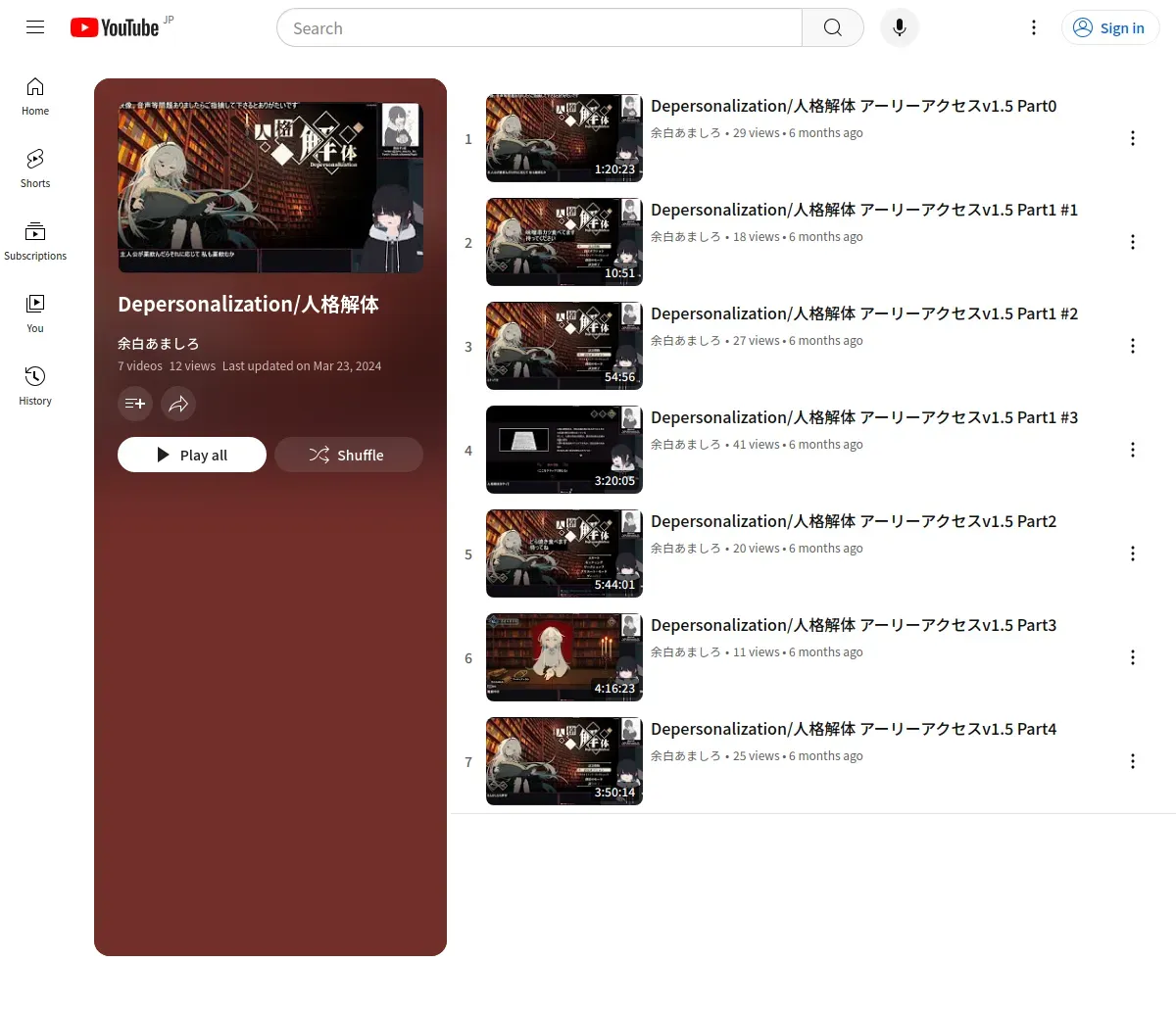Open more options for the Part1 #2 video
Screen dimensions: 1176x1011
[1133, 346]
